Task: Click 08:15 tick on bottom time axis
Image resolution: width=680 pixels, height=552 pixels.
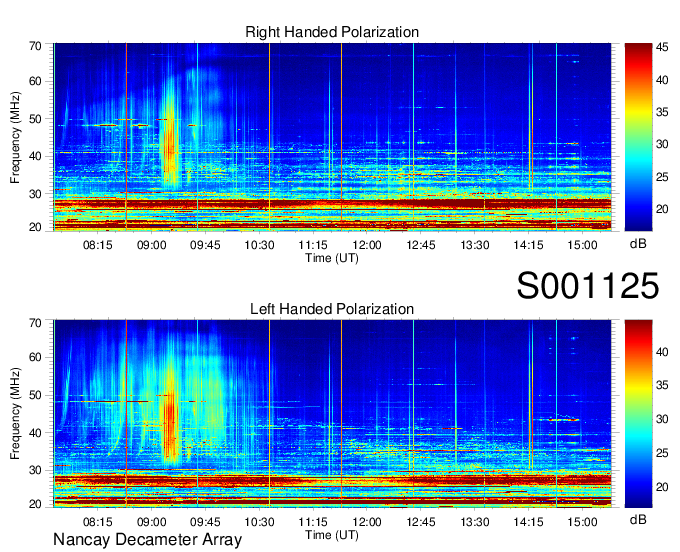Action: coord(98,522)
